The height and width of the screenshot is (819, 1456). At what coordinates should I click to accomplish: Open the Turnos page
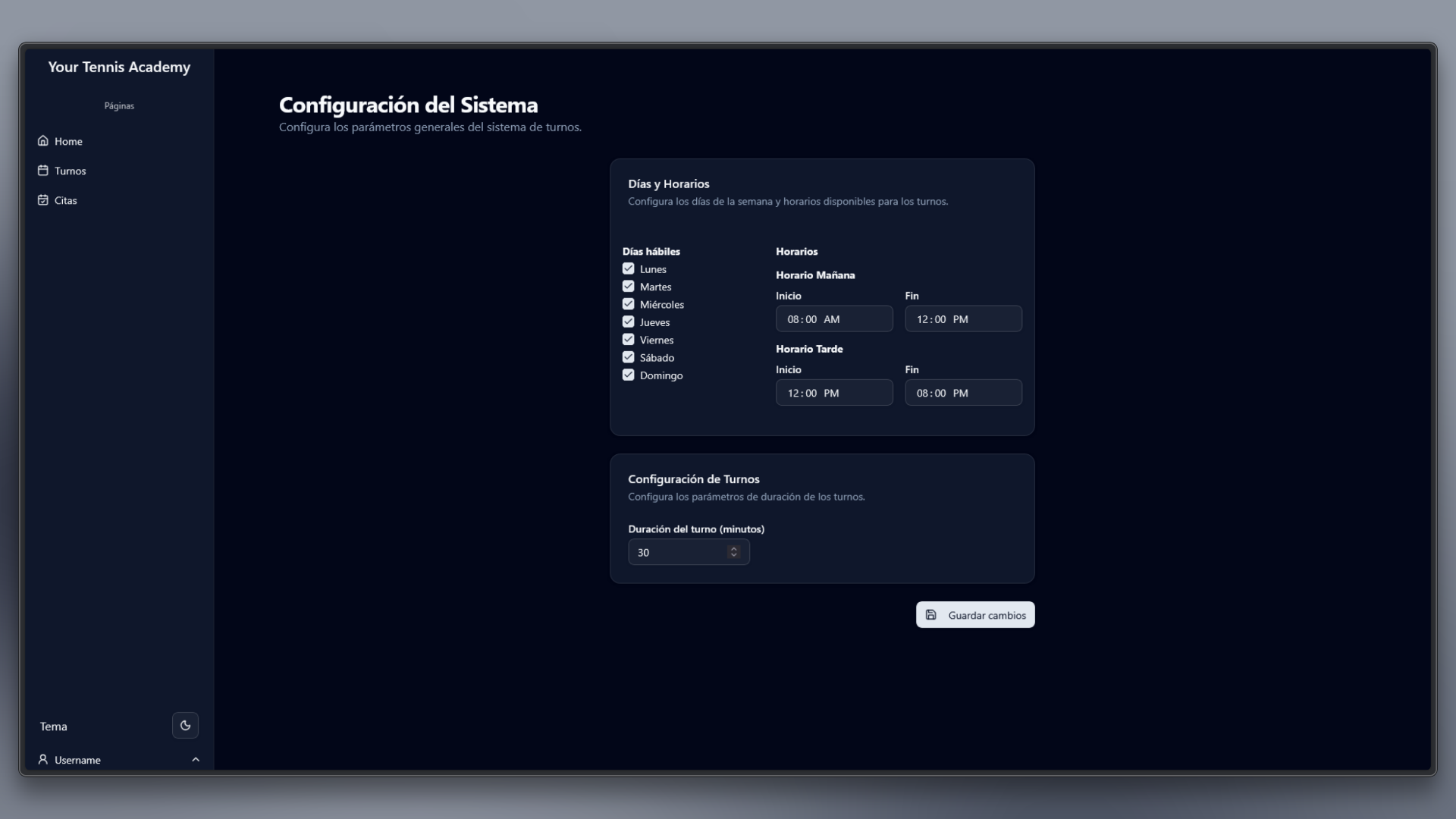click(x=70, y=171)
